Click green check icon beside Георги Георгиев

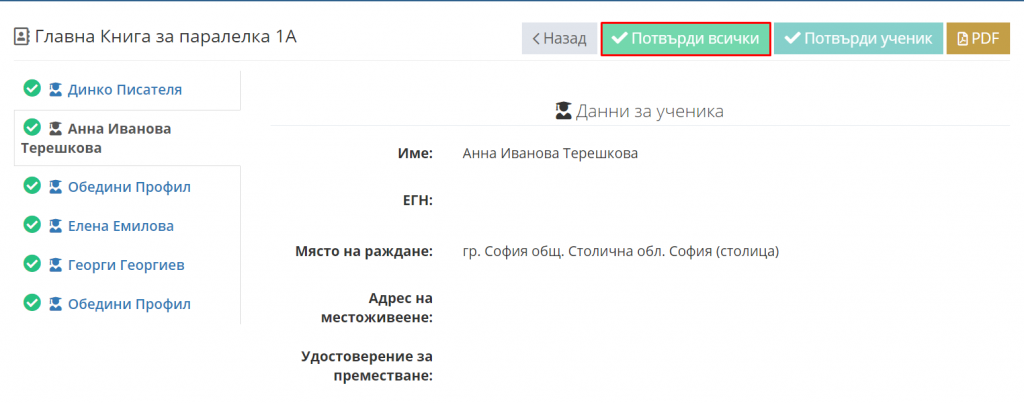(x=32, y=265)
